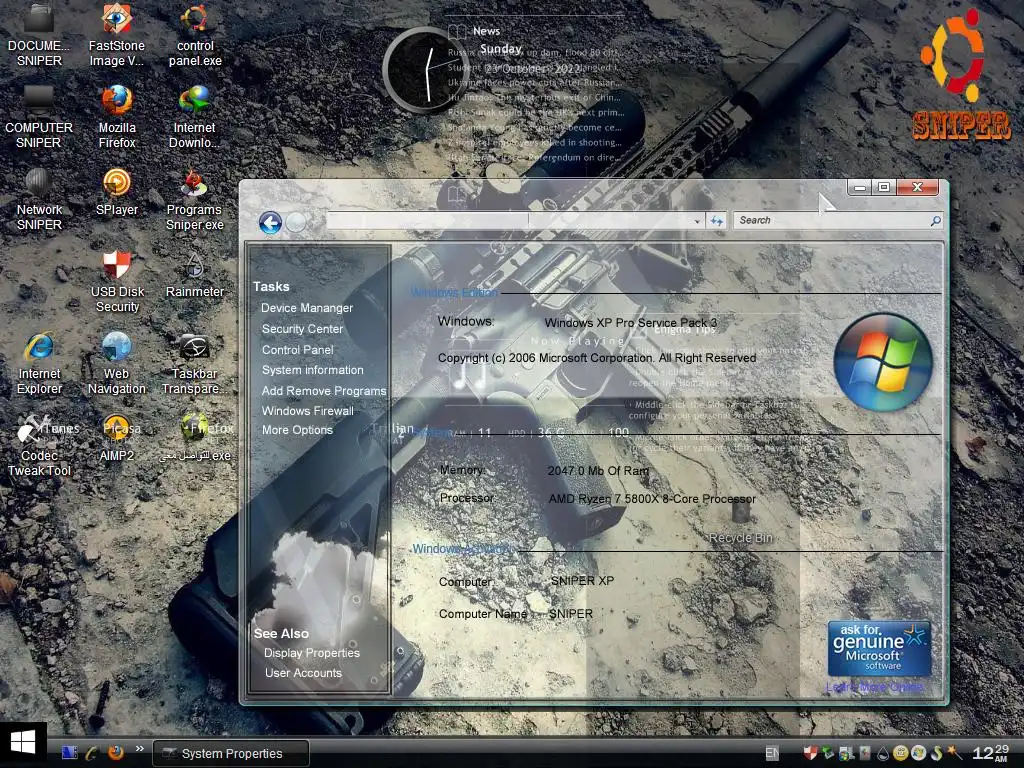Click the taskbar clock showing 12:29
This screenshot has height=768, width=1024.
tap(991, 752)
